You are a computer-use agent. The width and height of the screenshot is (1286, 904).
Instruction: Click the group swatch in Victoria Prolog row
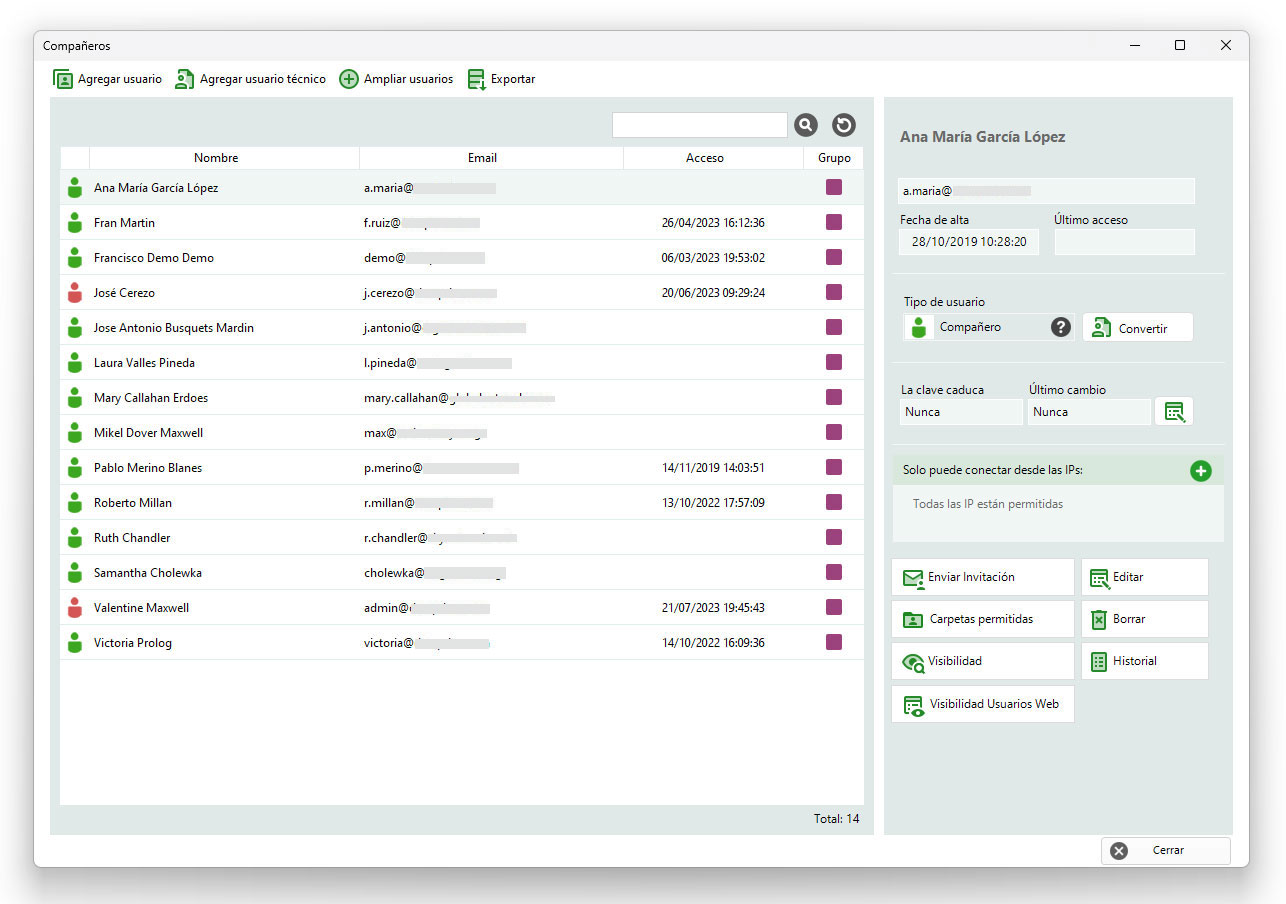pos(834,642)
